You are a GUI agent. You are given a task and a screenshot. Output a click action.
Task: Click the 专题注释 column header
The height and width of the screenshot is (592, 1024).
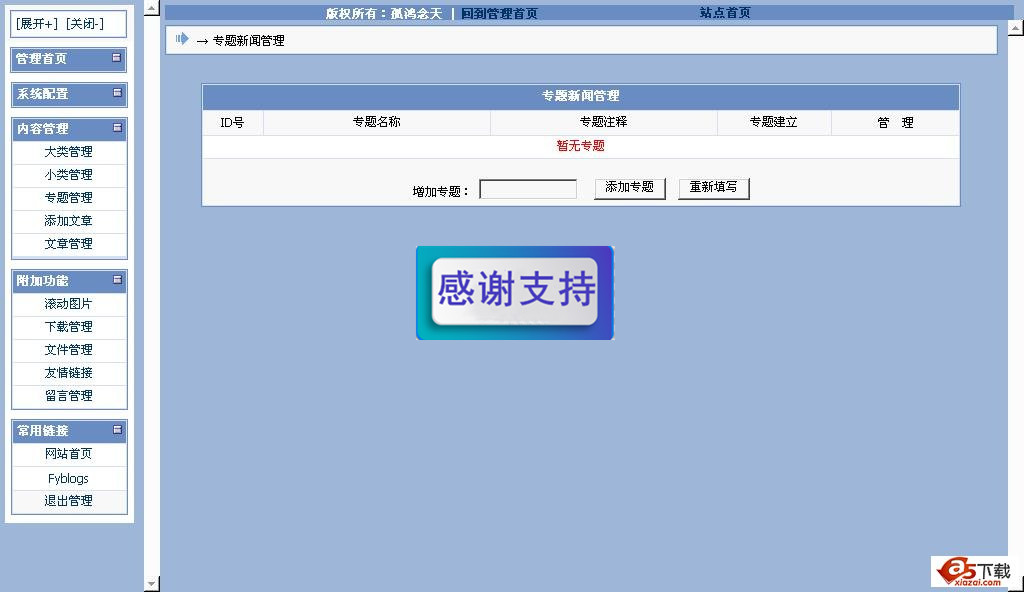[603, 122]
